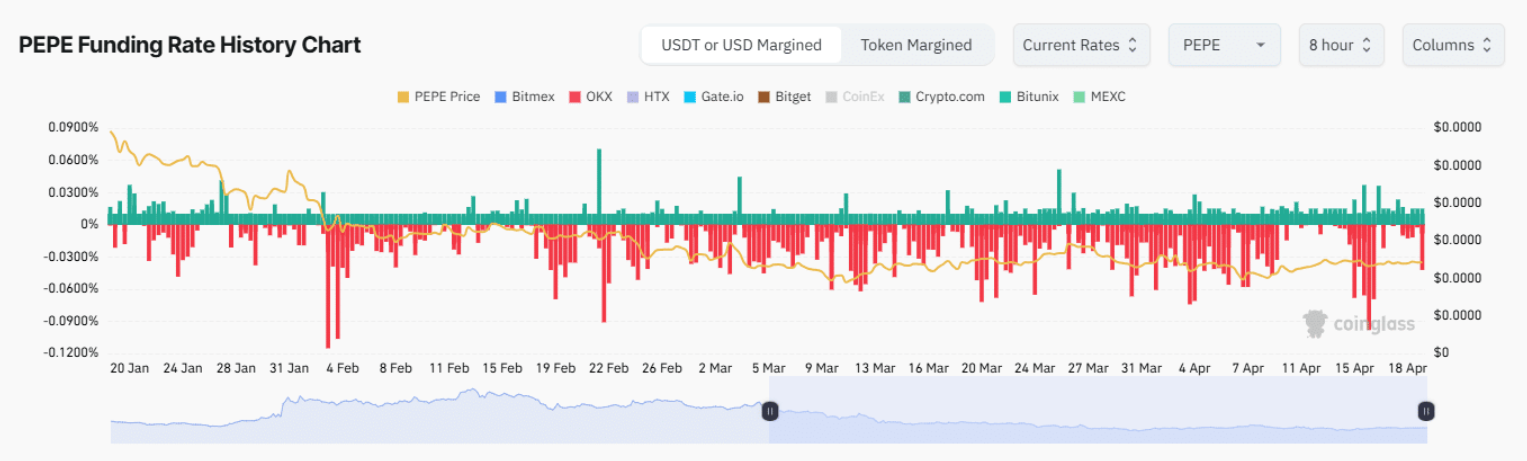Screen dimensions: 1527x461
Task: Click the right range slider handle
Action: [1426, 411]
